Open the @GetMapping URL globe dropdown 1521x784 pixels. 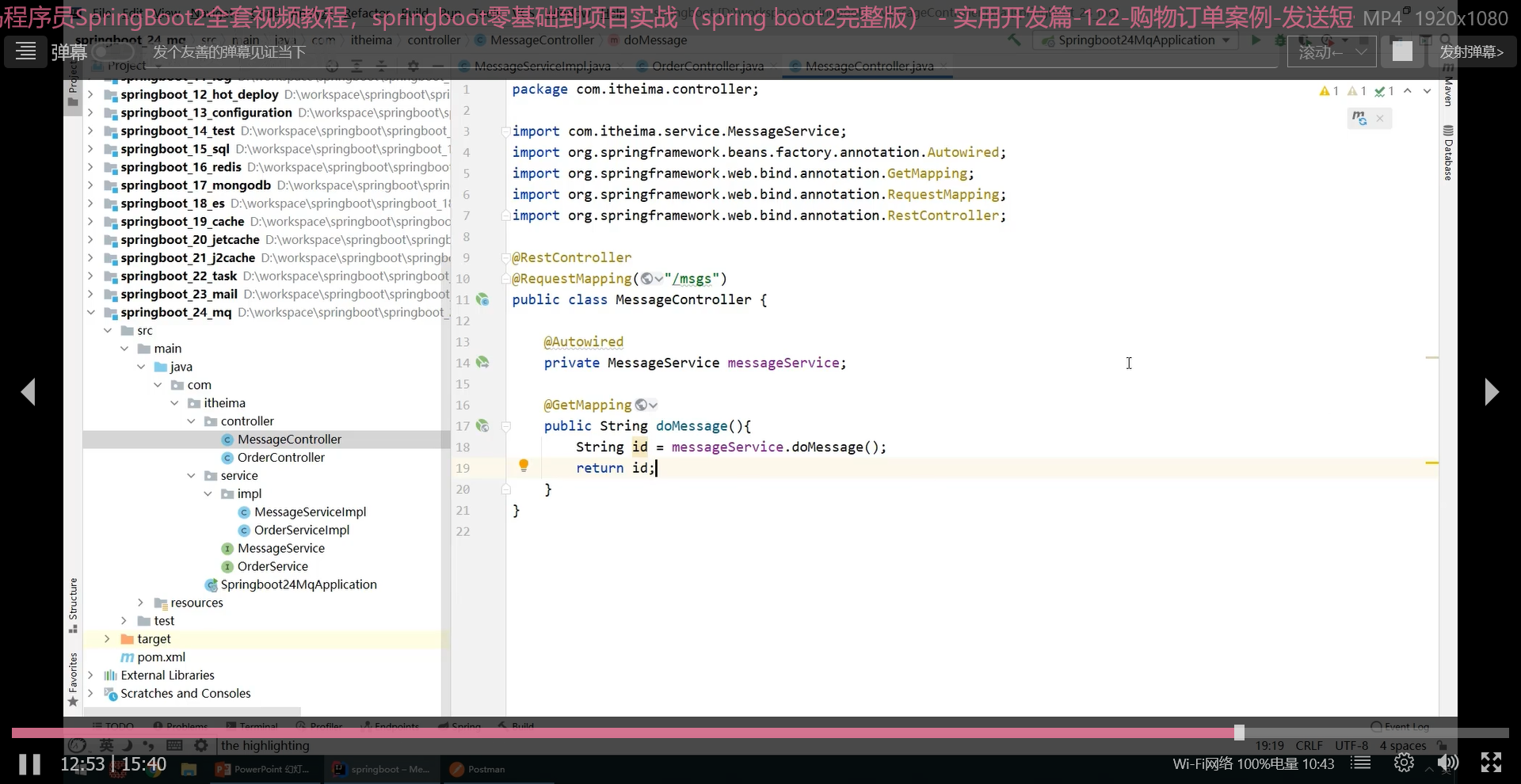[x=646, y=405]
